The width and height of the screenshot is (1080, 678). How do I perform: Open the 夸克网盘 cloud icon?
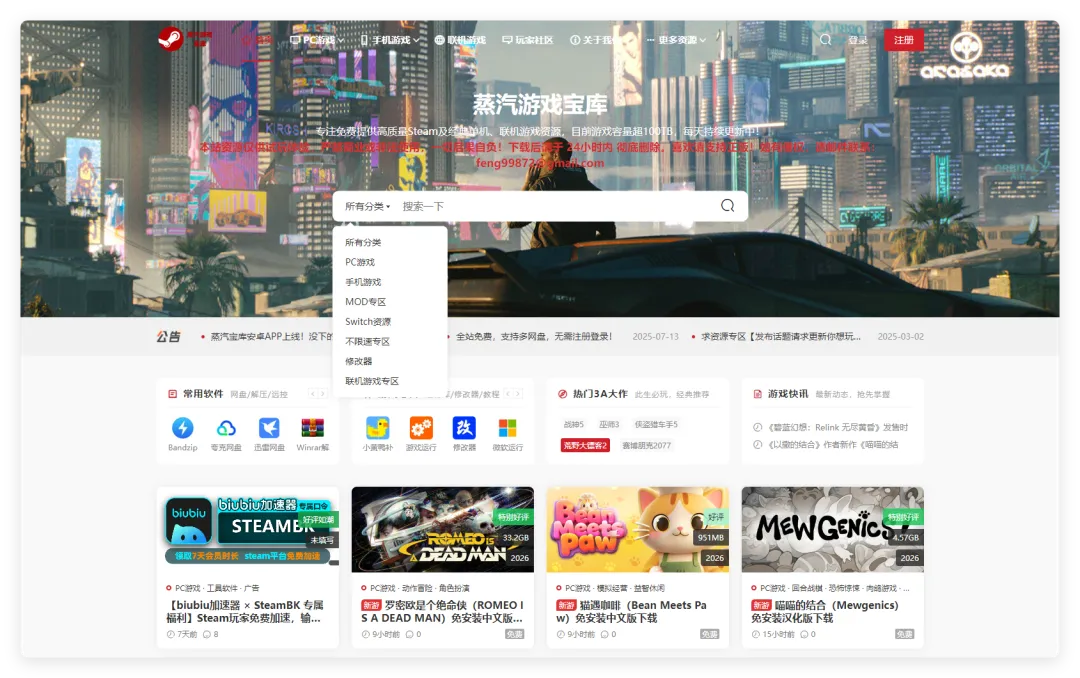click(x=226, y=428)
